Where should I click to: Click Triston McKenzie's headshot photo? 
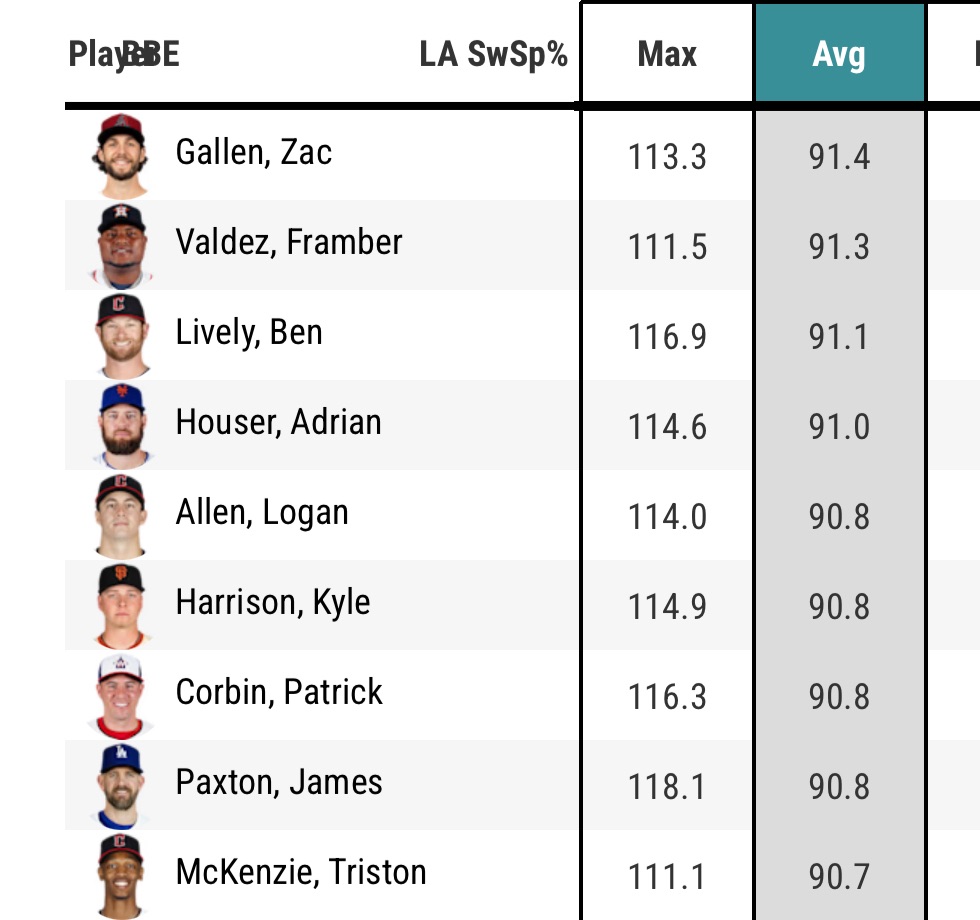[122, 875]
